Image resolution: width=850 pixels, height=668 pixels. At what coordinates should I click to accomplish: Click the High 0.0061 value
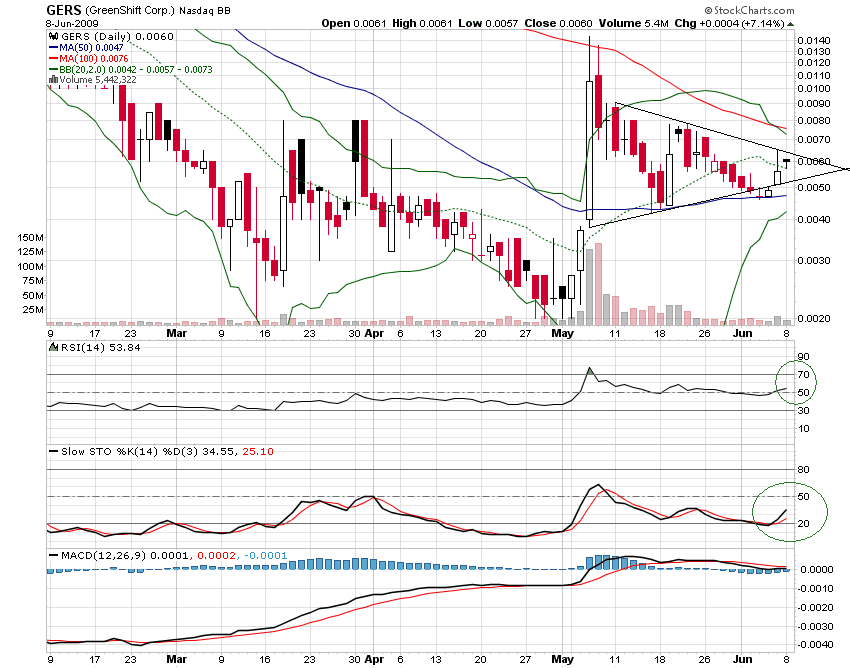(422, 23)
